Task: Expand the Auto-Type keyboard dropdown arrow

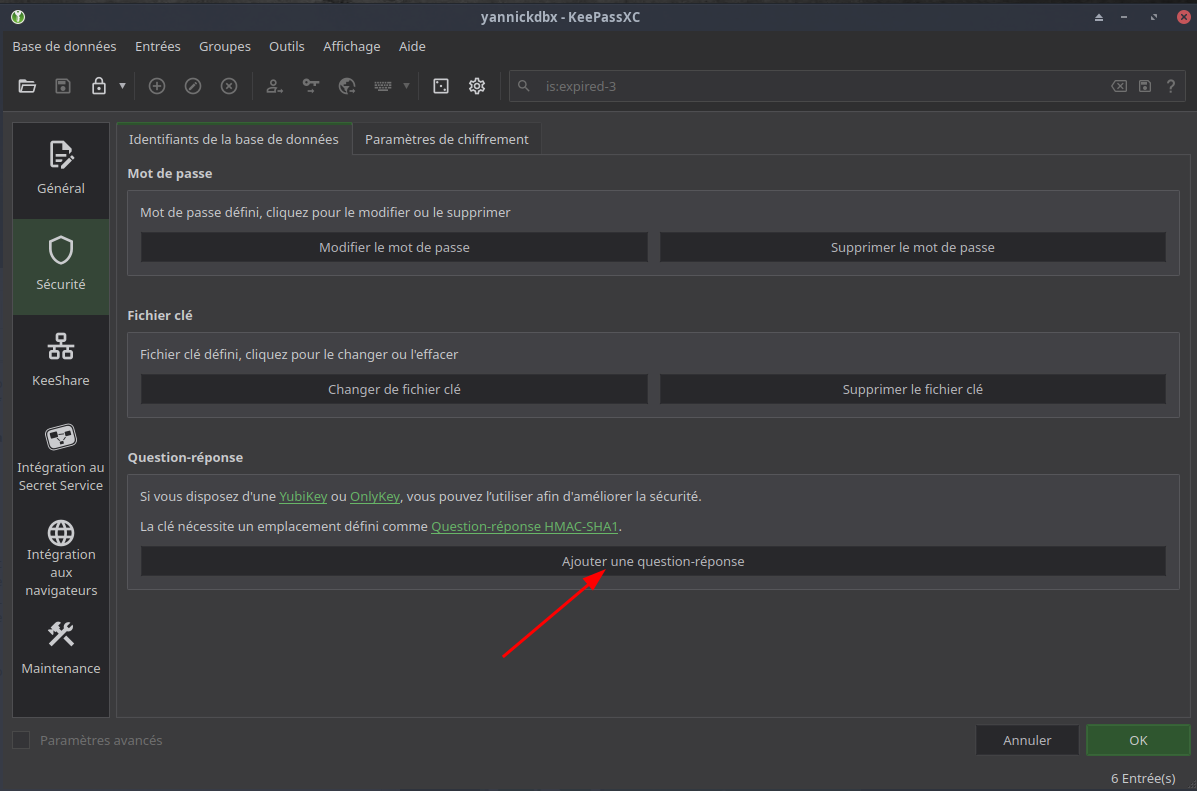Action: click(406, 86)
